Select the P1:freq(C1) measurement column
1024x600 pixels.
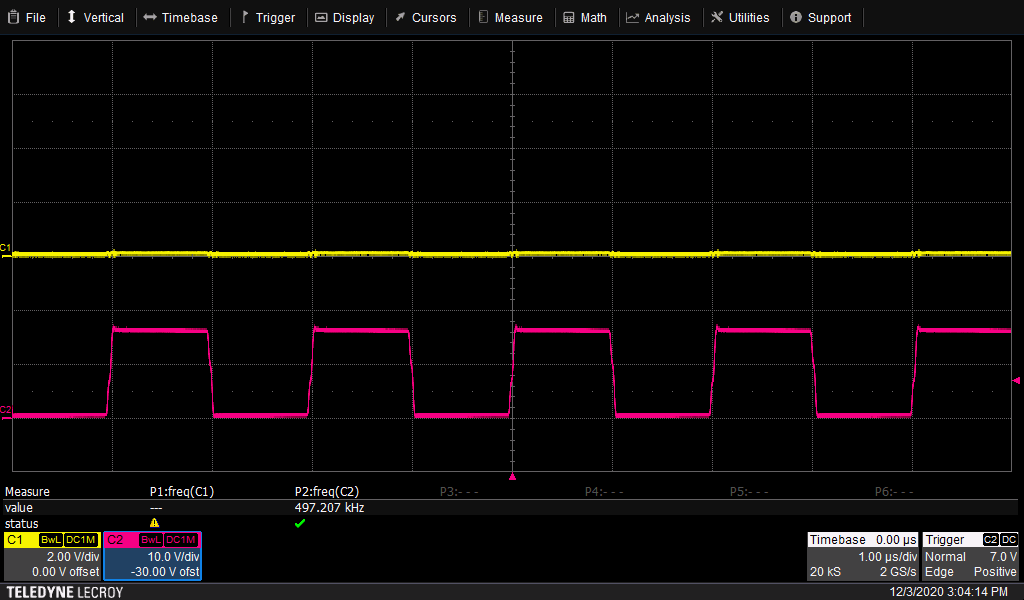182,492
